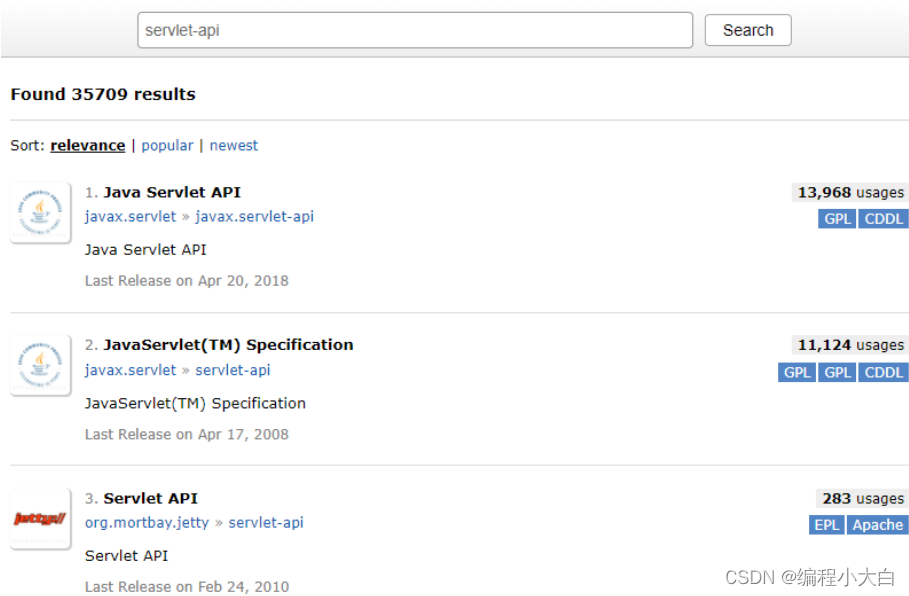Click 'Last Release on Feb 24, 2010' text

click(x=187, y=587)
